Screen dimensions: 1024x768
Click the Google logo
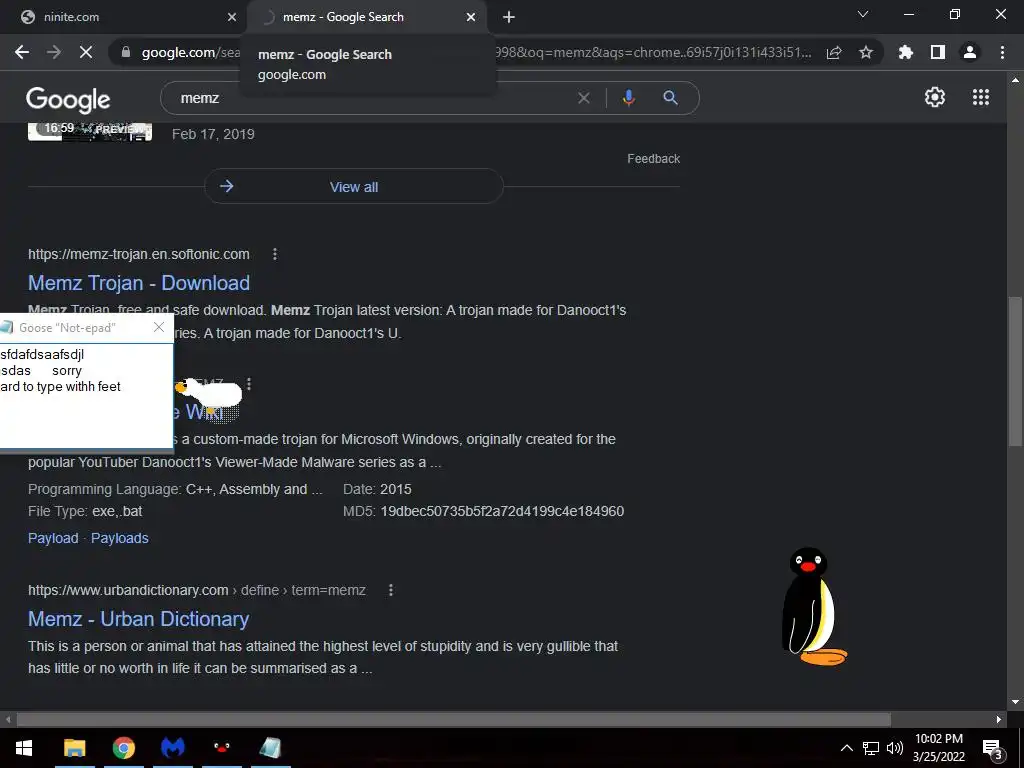pyautogui.click(x=68, y=99)
